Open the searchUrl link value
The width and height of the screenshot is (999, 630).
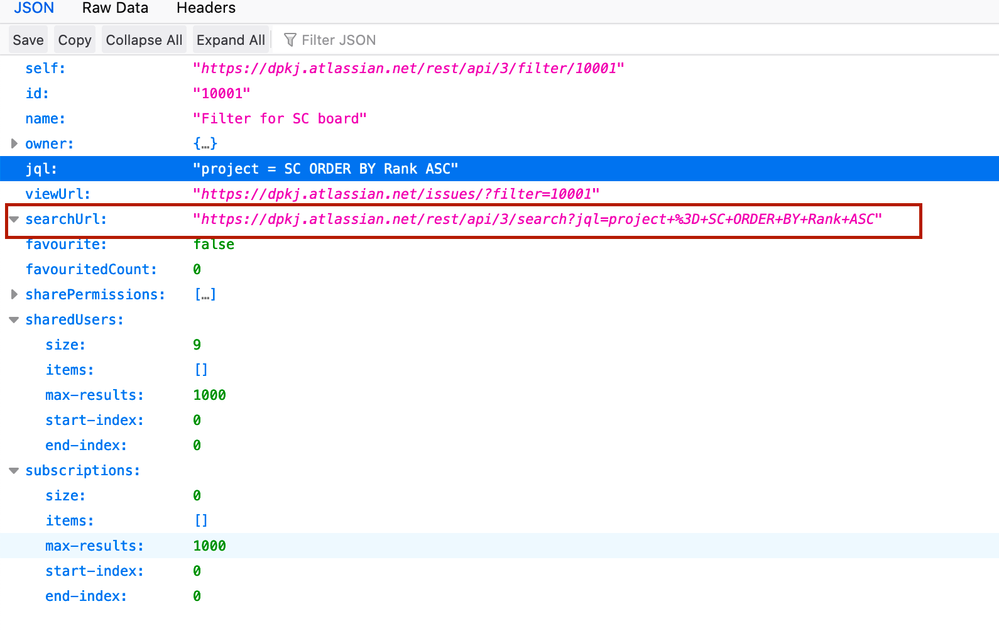click(x=537, y=219)
